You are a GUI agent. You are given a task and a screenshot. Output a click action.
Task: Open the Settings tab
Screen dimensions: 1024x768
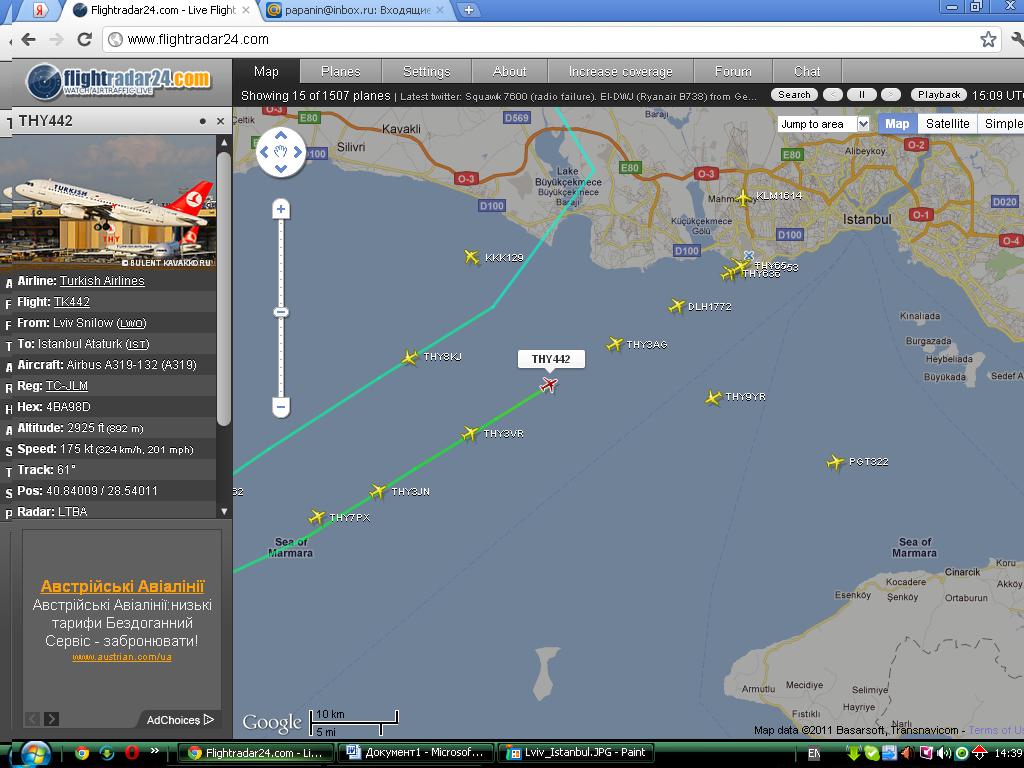[426, 71]
